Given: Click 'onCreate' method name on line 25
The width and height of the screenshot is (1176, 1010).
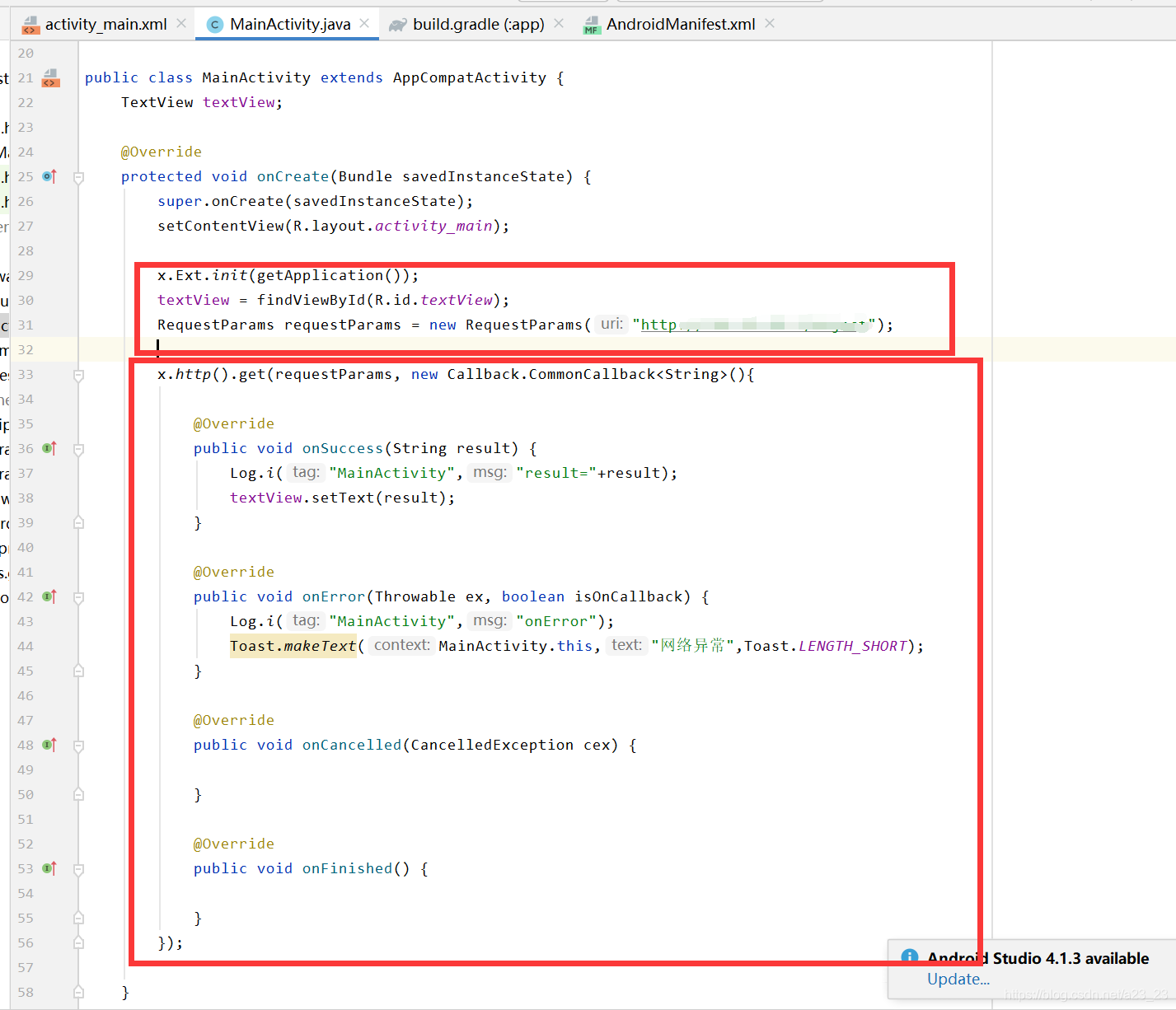Looking at the screenshot, I should (x=293, y=176).
